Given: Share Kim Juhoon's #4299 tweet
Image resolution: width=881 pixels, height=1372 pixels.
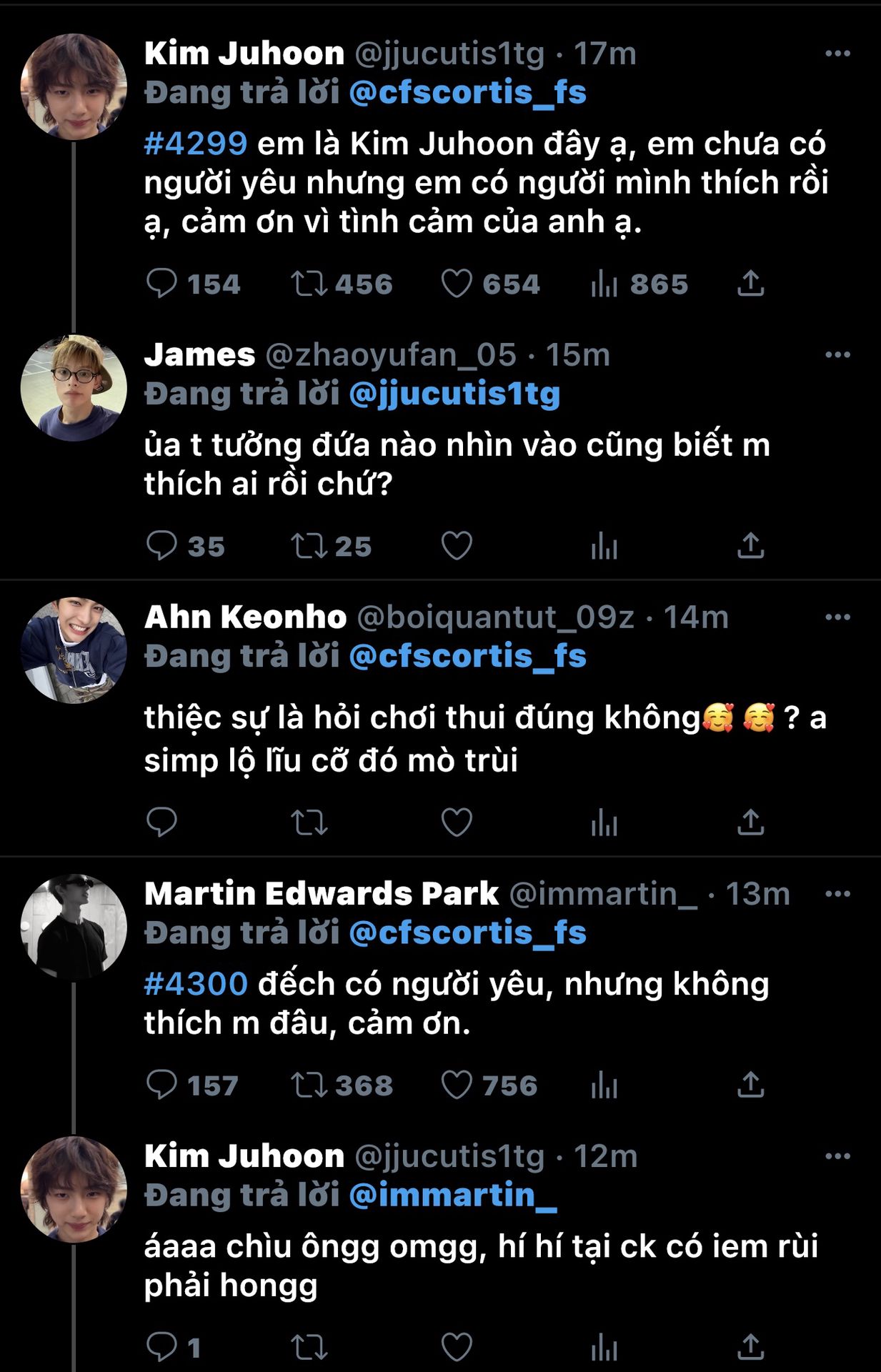Looking at the screenshot, I should [750, 284].
